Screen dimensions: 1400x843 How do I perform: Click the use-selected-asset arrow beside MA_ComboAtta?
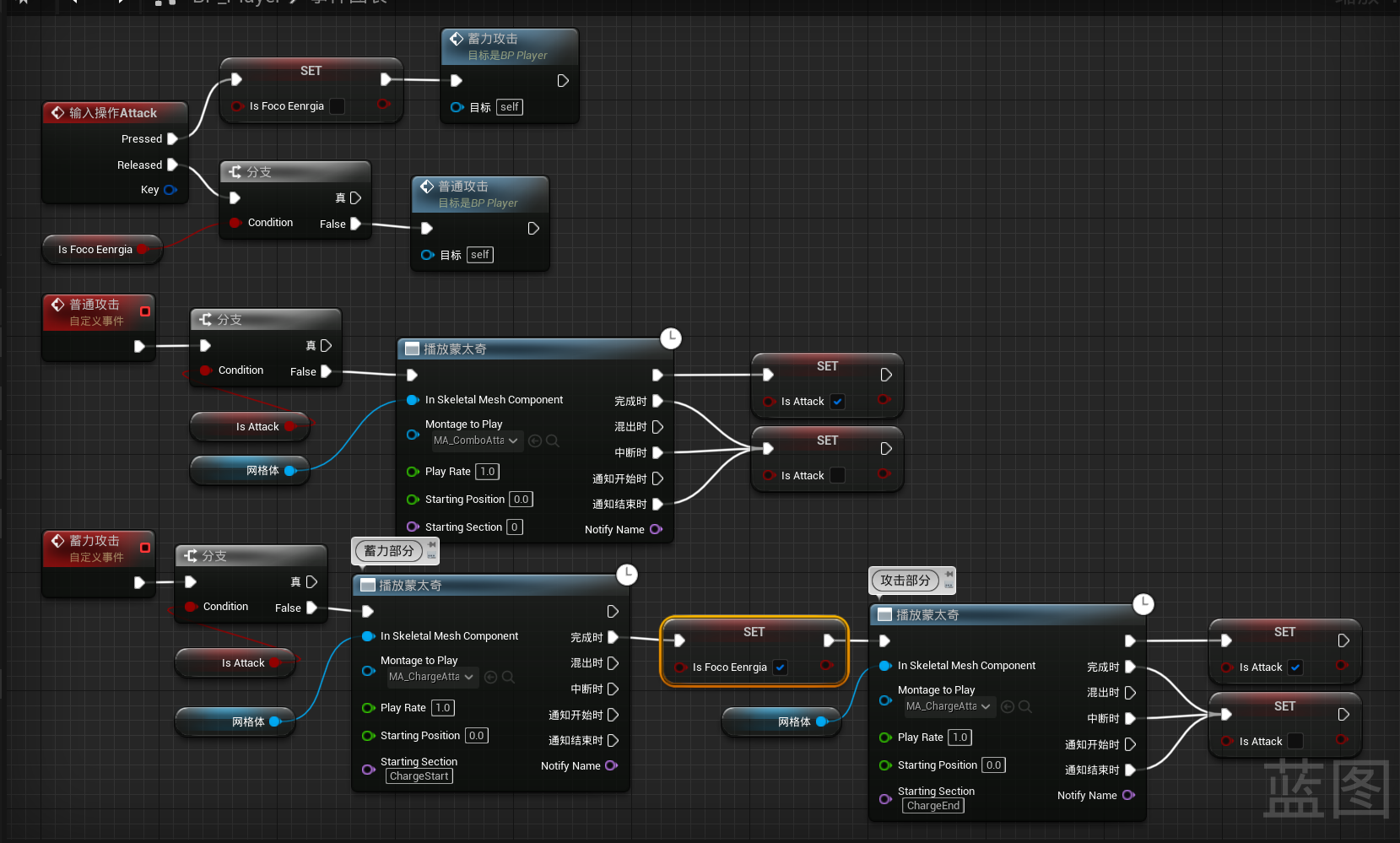click(535, 440)
